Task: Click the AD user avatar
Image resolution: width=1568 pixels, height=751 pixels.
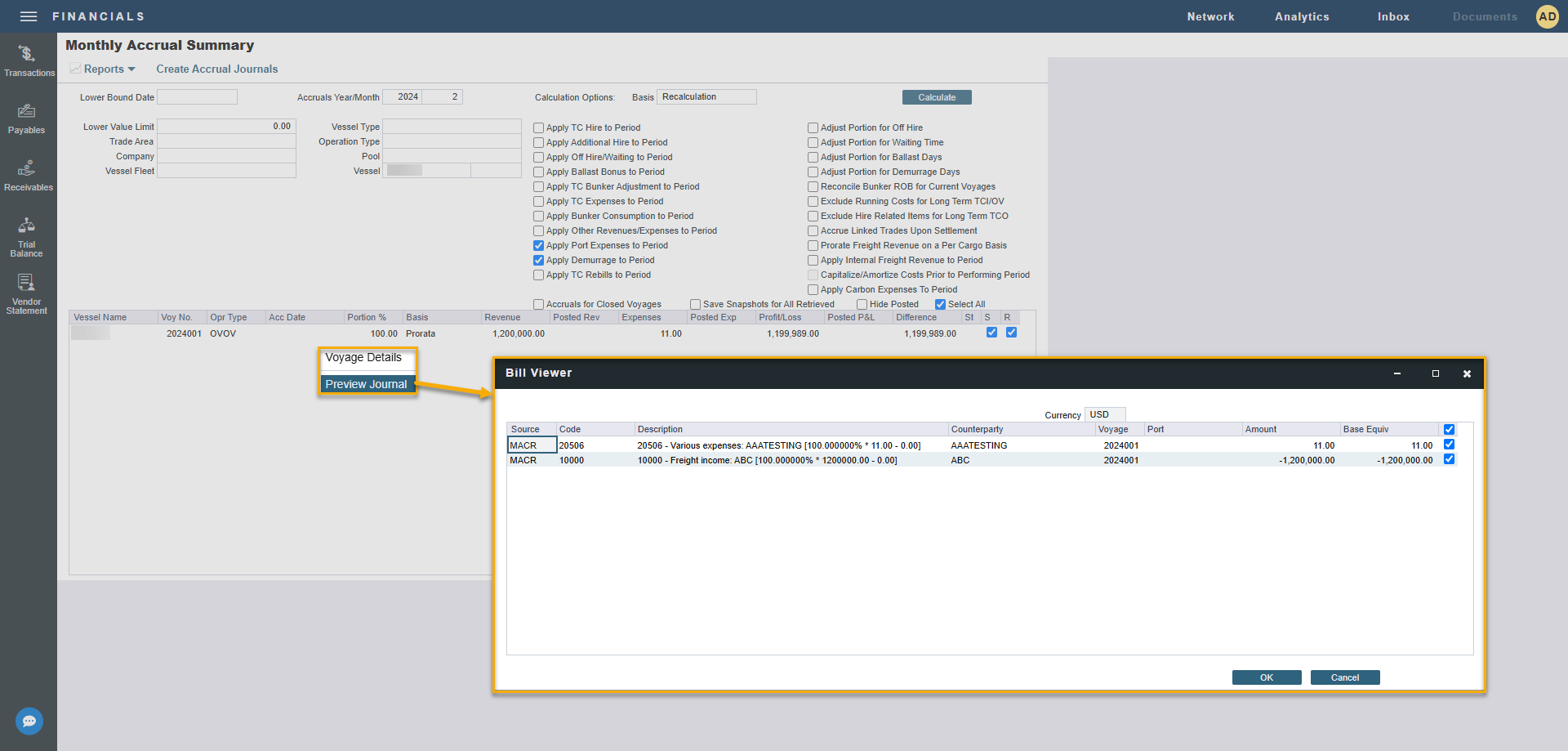Action: click(1547, 16)
